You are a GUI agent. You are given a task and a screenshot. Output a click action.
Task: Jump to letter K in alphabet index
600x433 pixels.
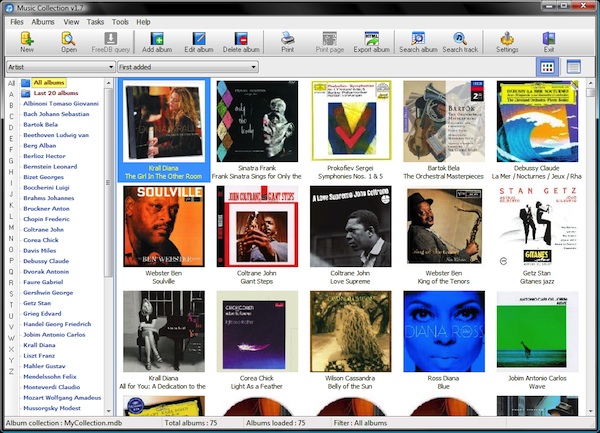point(11,205)
